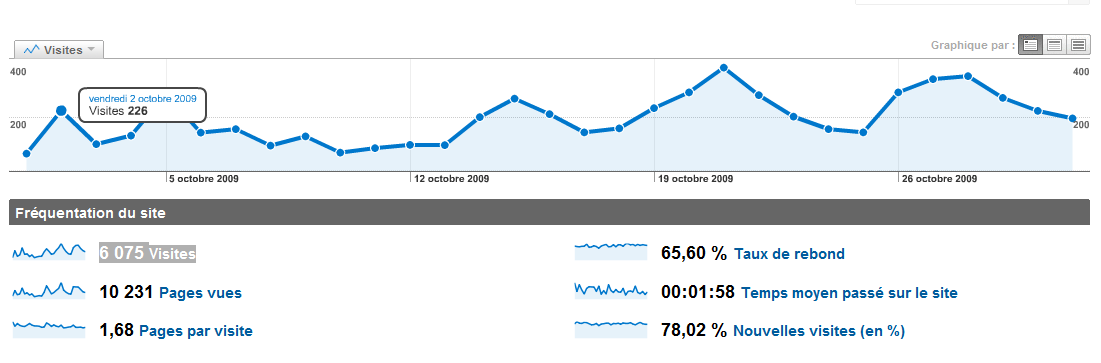Select the highest peak data point
The width and height of the screenshot is (1101, 363).
[x=723, y=68]
